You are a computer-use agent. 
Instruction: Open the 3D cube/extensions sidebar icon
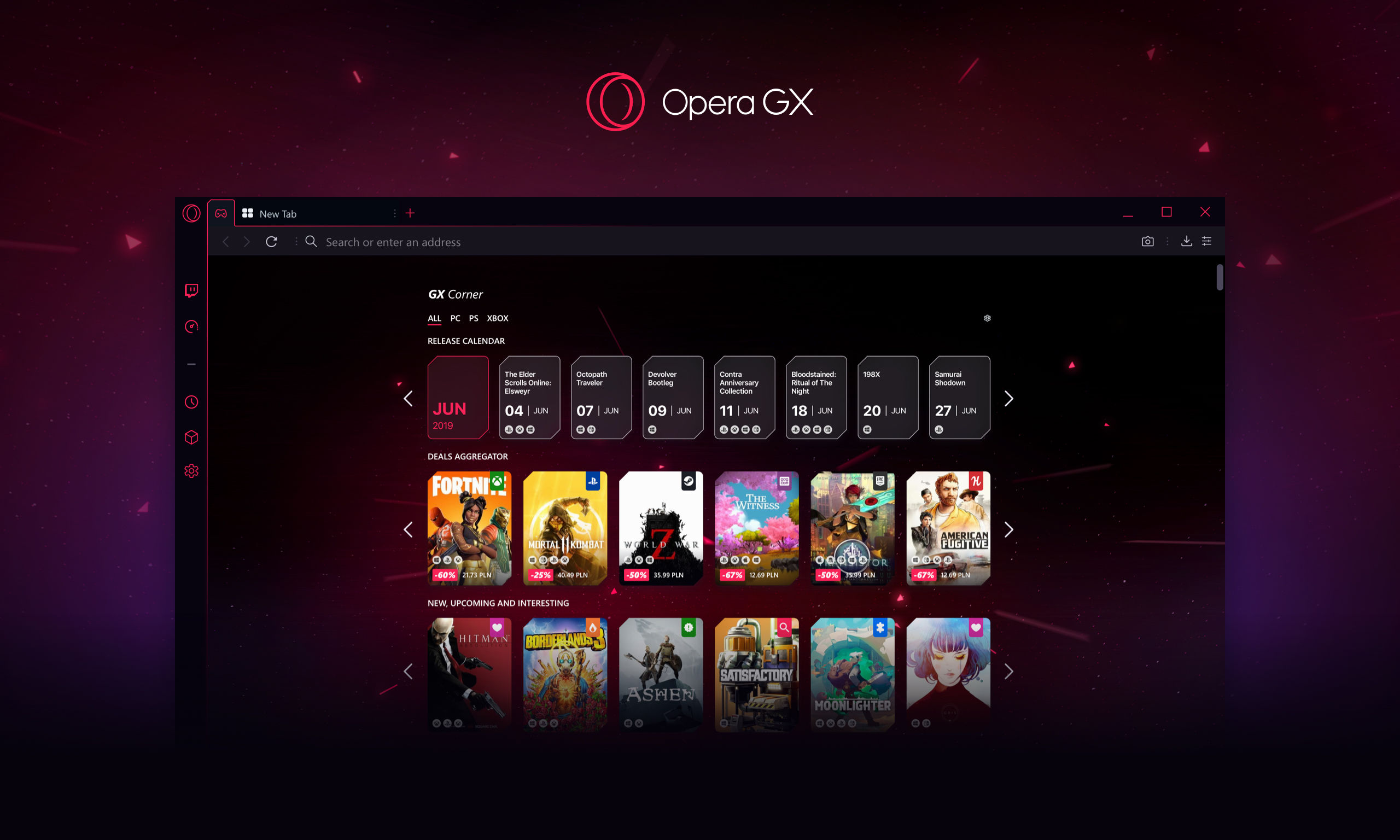pos(191,437)
